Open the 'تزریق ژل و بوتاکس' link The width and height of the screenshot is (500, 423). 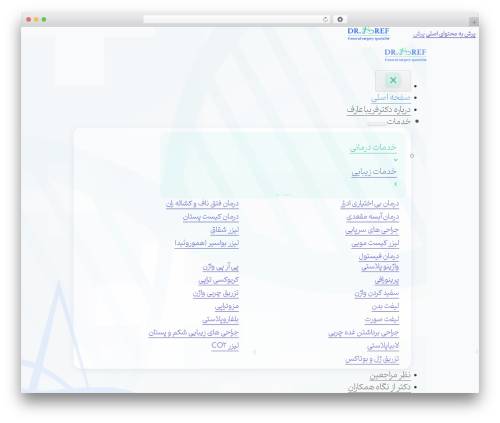point(372,359)
